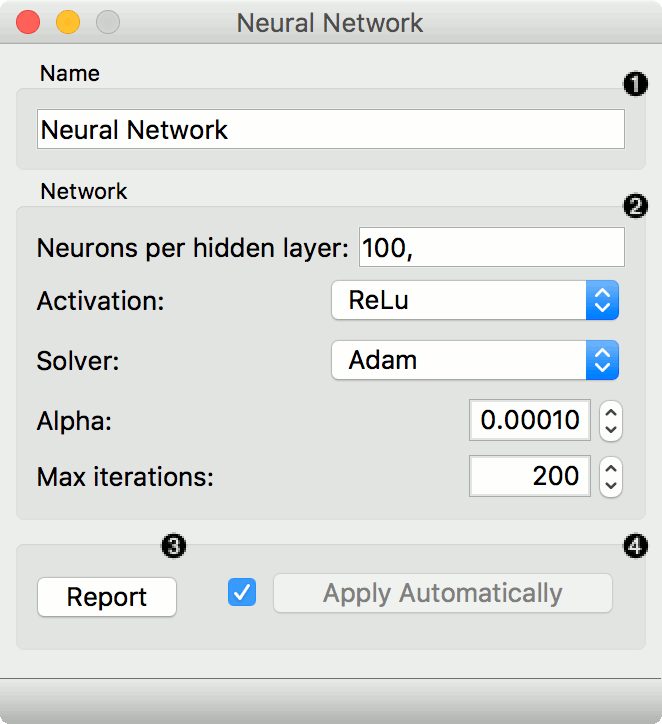
Task: Decrease Max iterations using down arrow
Action: coord(611,485)
